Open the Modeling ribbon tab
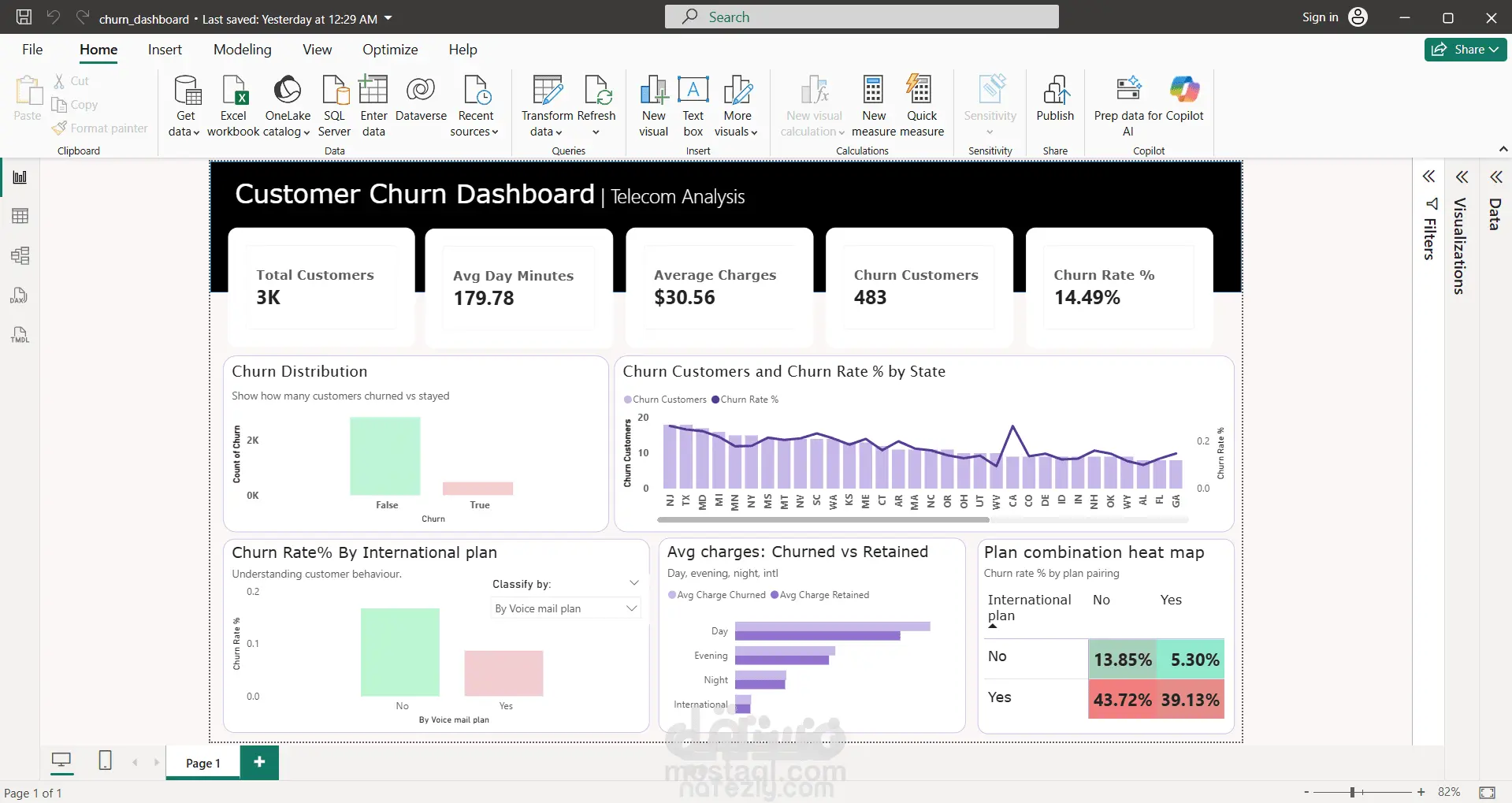Image resolution: width=1512 pixels, height=803 pixels. (x=242, y=50)
